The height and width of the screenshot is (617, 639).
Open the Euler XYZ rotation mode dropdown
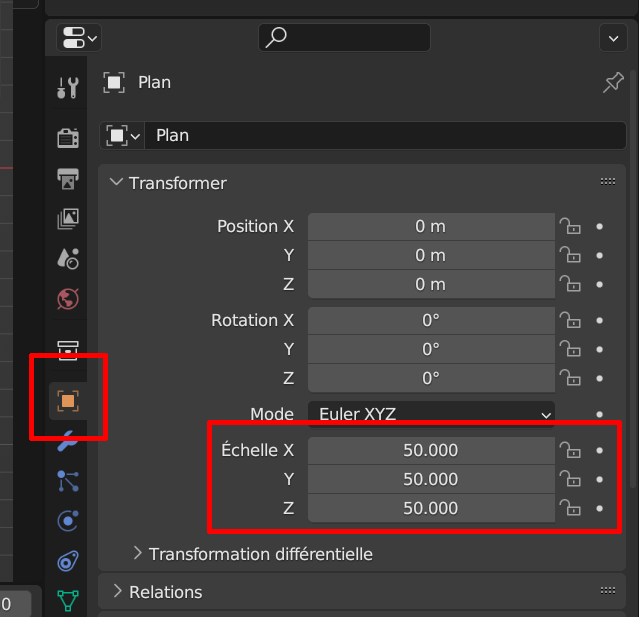click(431, 414)
